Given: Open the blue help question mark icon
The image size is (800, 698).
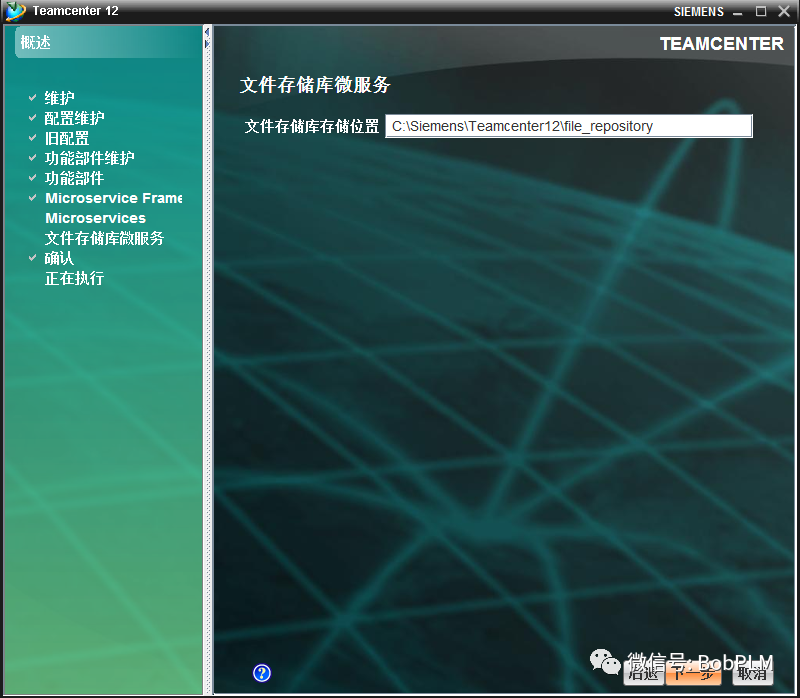Looking at the screenshot, I should click(262, 673).
